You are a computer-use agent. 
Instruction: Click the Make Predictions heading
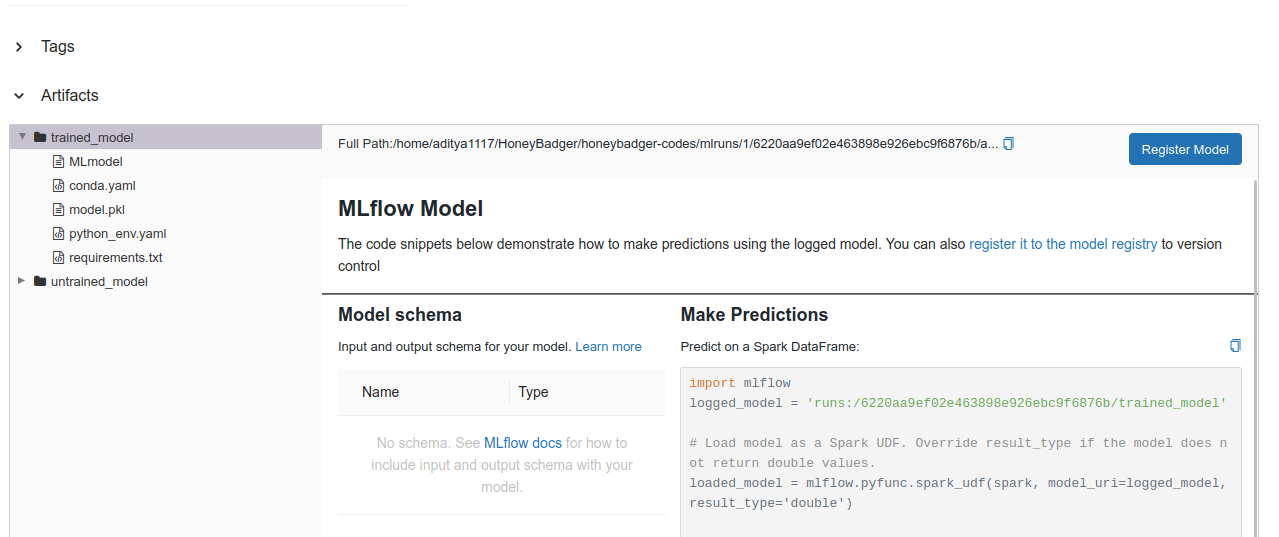point(755,315)
